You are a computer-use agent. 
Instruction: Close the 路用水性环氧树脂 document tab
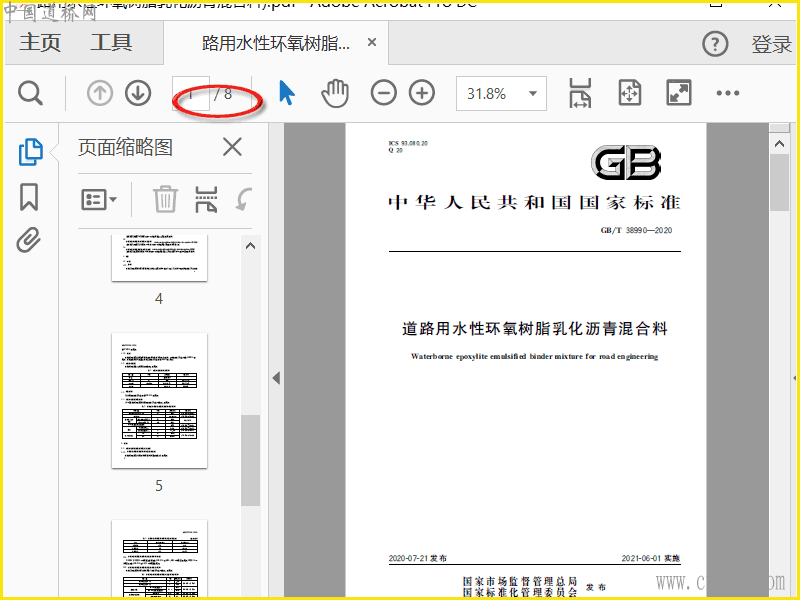click(x=372, y=42)
